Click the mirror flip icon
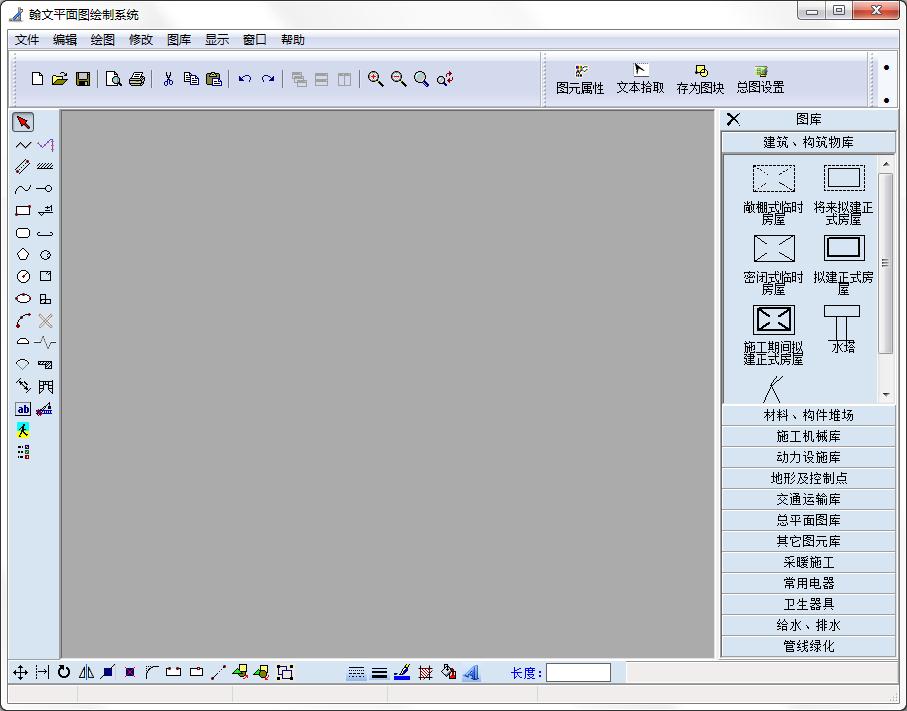 click(x=86, y=672)
